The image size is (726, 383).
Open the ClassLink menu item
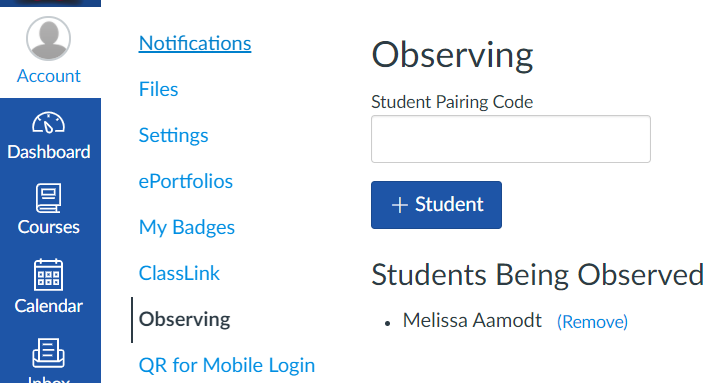pos(179,273)
